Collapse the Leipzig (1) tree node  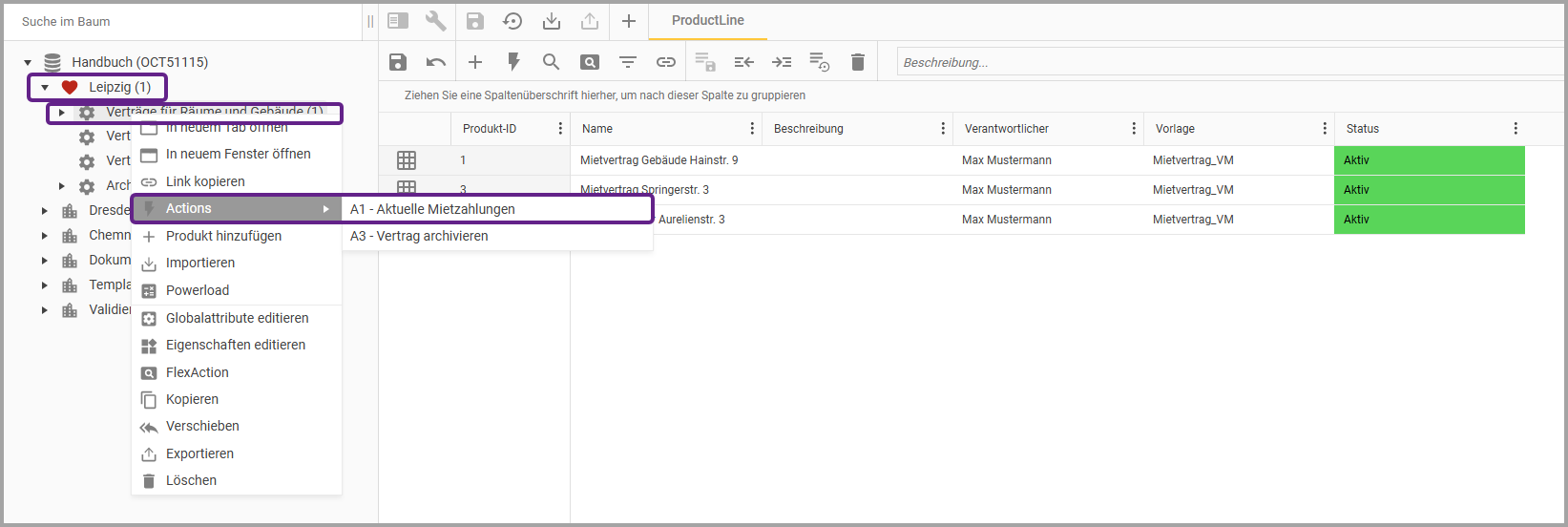[45, 88]
